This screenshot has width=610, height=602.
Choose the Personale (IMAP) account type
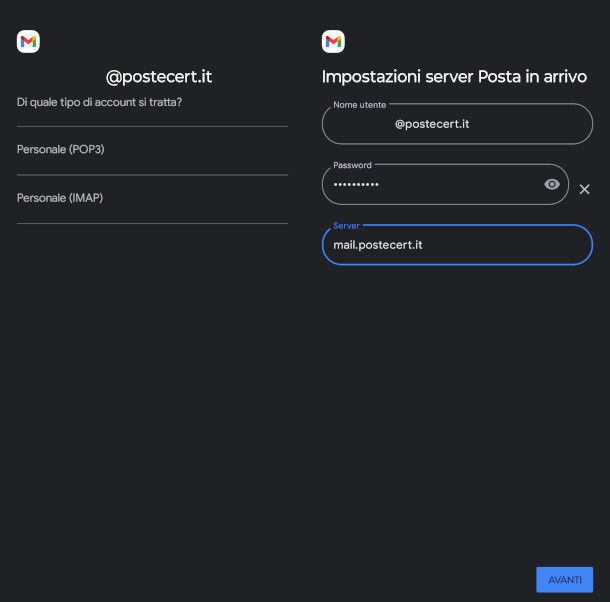coord(60,198)
